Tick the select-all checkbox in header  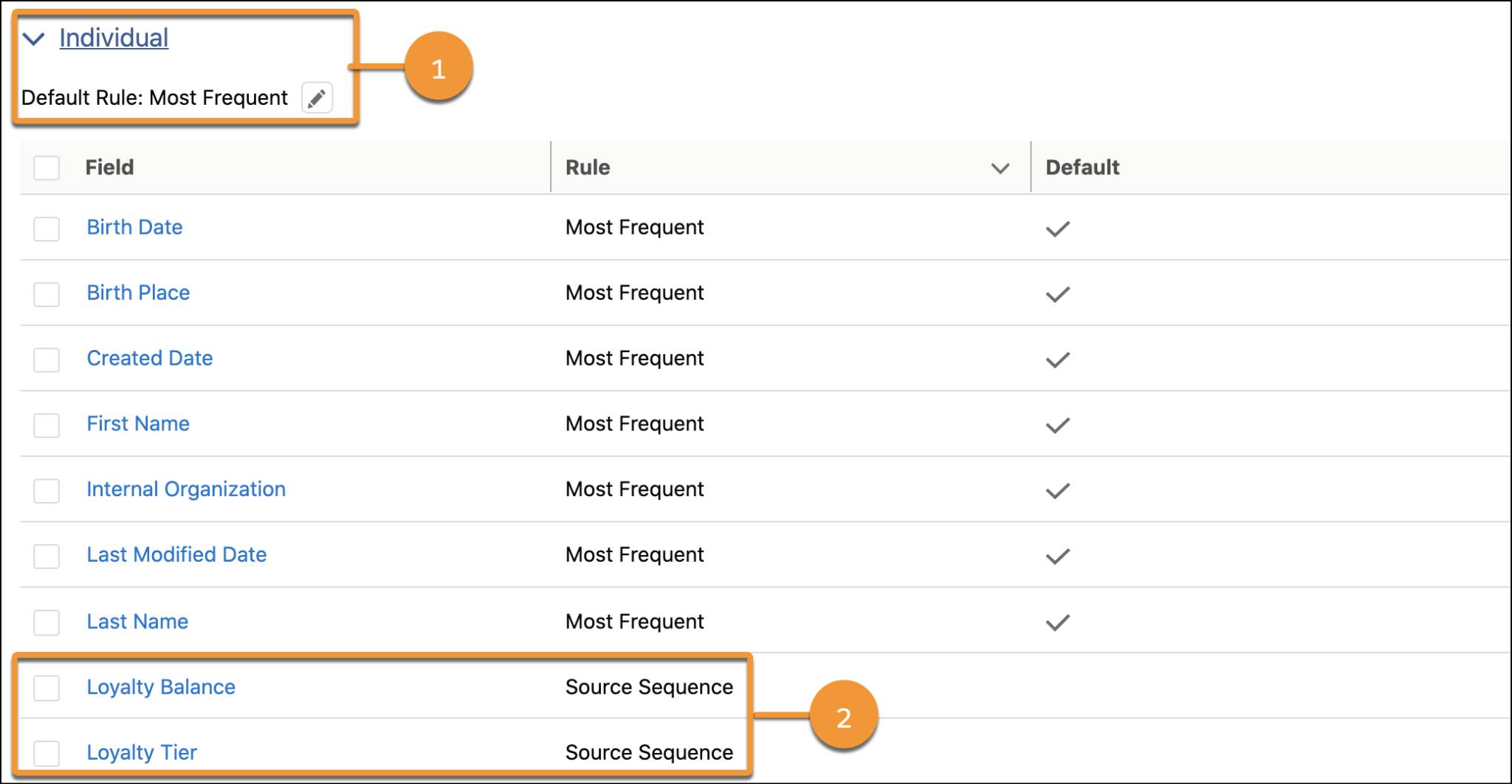pos(47,168)
